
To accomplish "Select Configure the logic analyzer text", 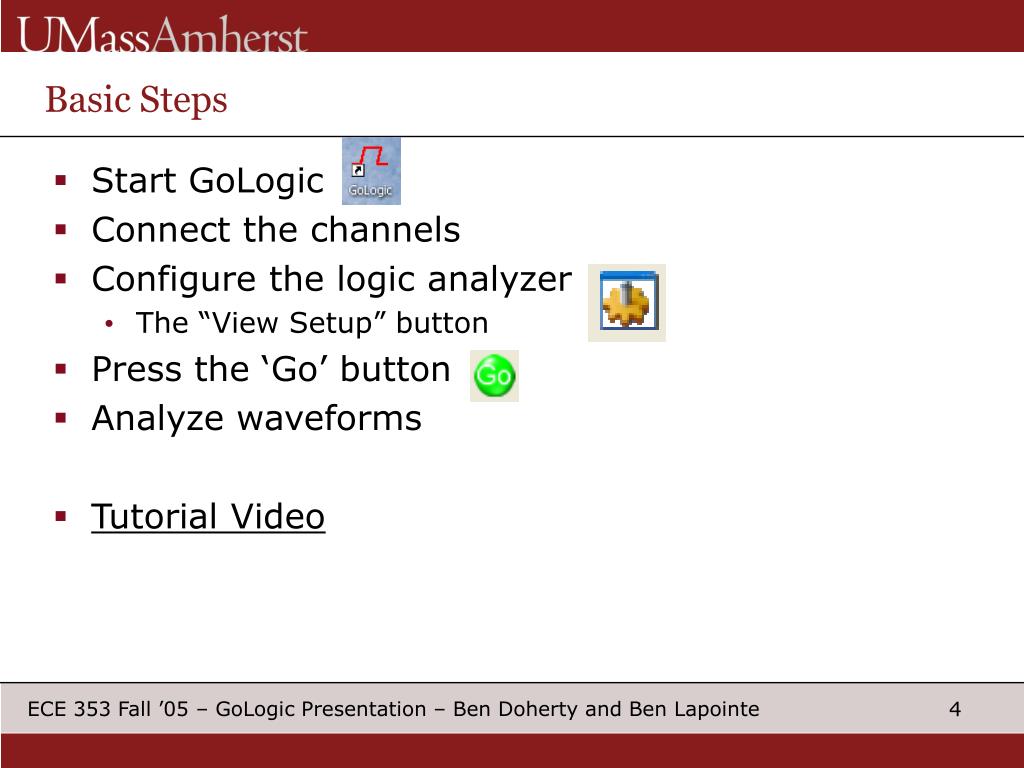I will [332, 280].
